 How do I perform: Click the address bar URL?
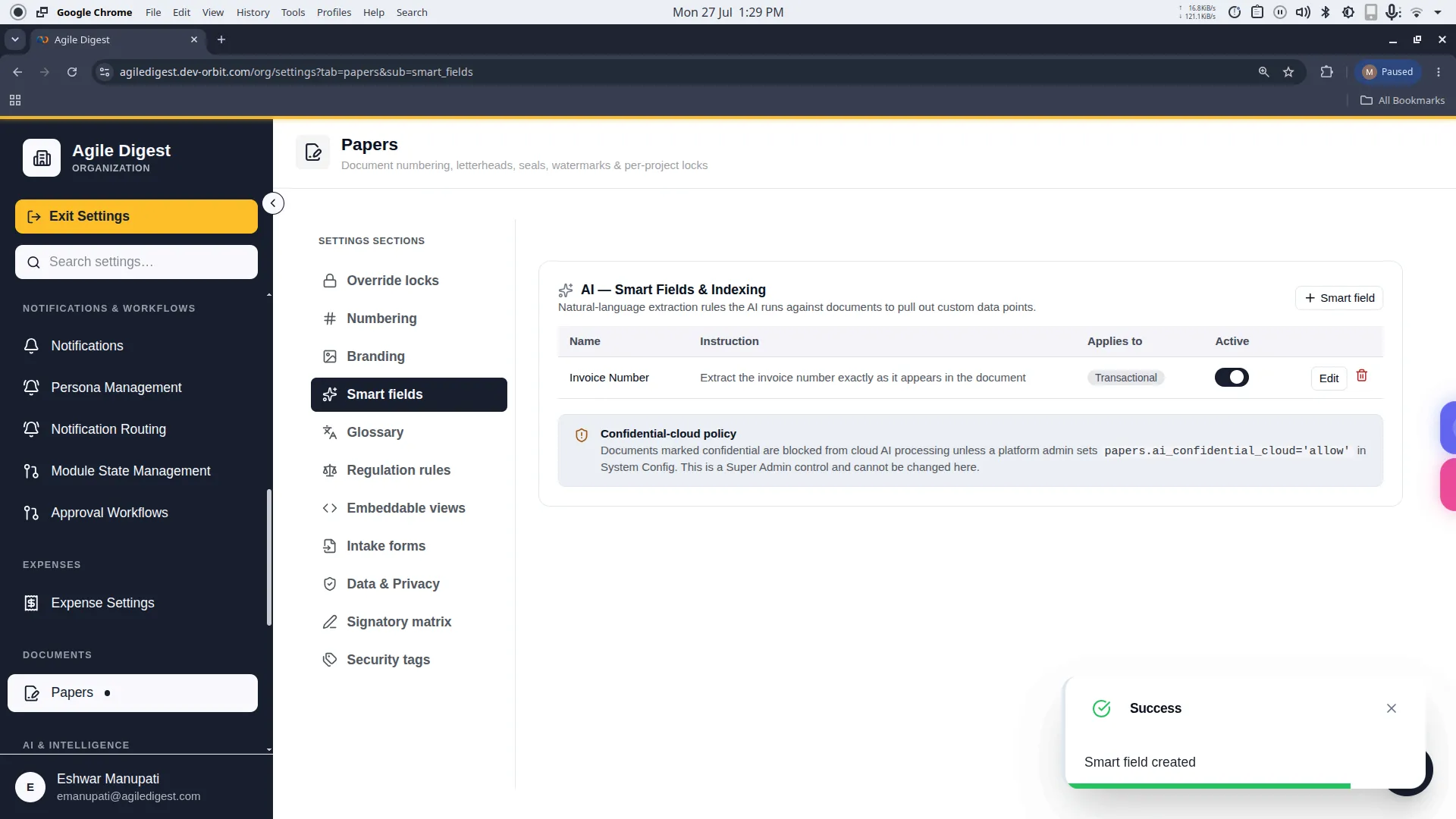pos(297,72)
